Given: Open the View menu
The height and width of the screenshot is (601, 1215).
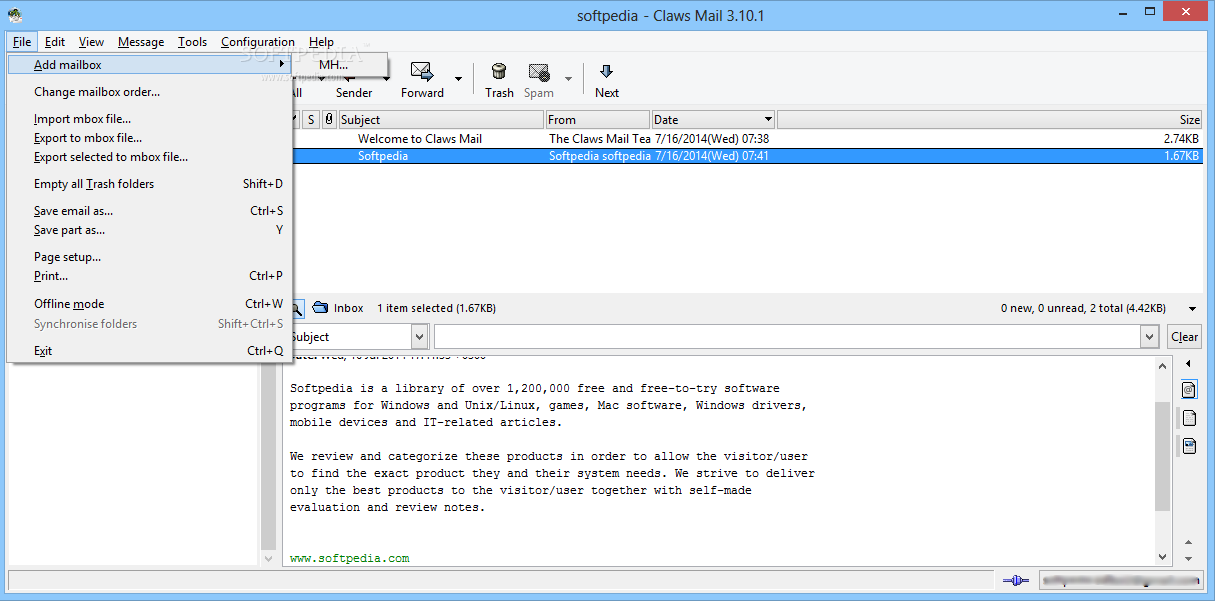Looking at the screenshot, I should click(x=91, y=42).
